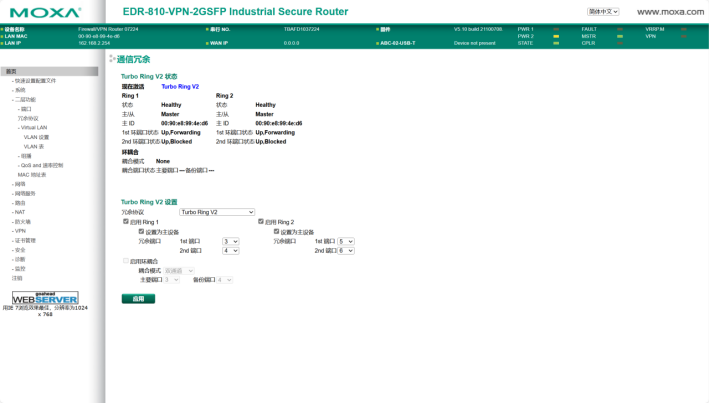The width and height of the screenshot is (709, 403).
Task: Expand 证书管理 in the sidebar
Action: [x=25, y=241]
